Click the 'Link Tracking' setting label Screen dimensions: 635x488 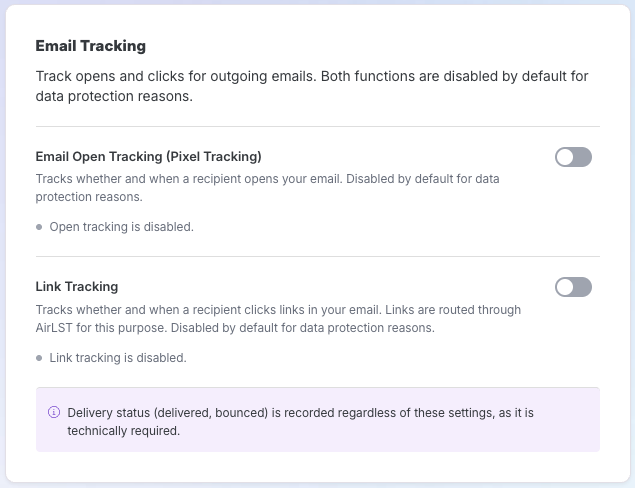click(x=77, y=286)
